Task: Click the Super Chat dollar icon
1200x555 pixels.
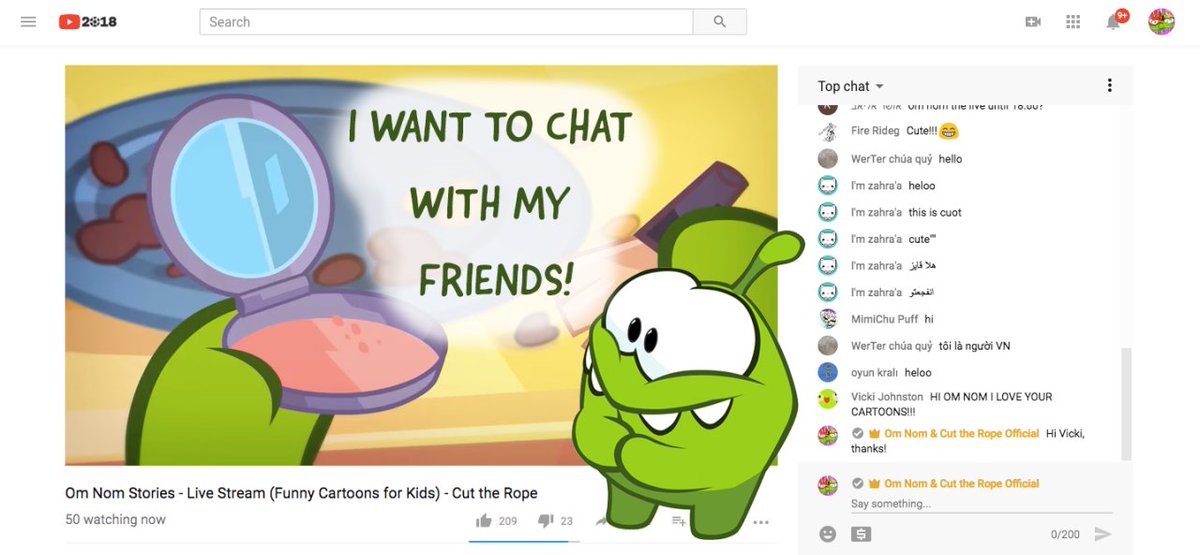Action: 860,534
